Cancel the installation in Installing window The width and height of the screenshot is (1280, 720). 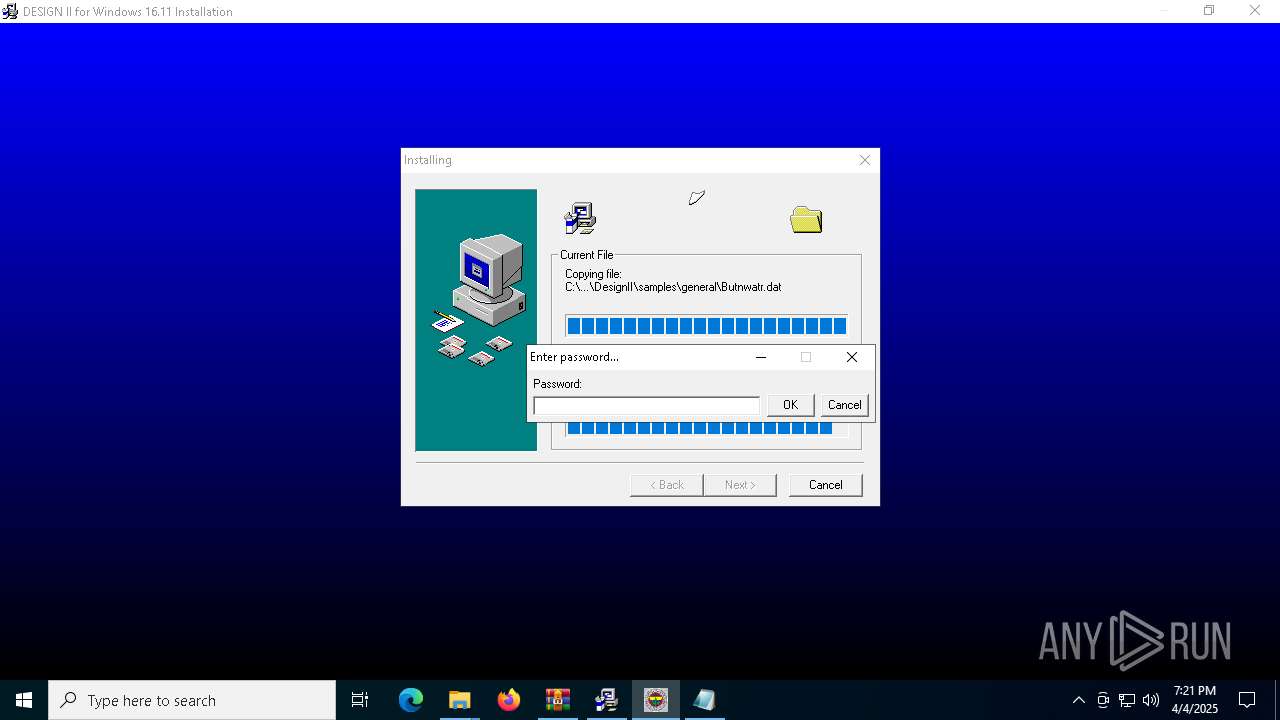(x=825, y=485)
